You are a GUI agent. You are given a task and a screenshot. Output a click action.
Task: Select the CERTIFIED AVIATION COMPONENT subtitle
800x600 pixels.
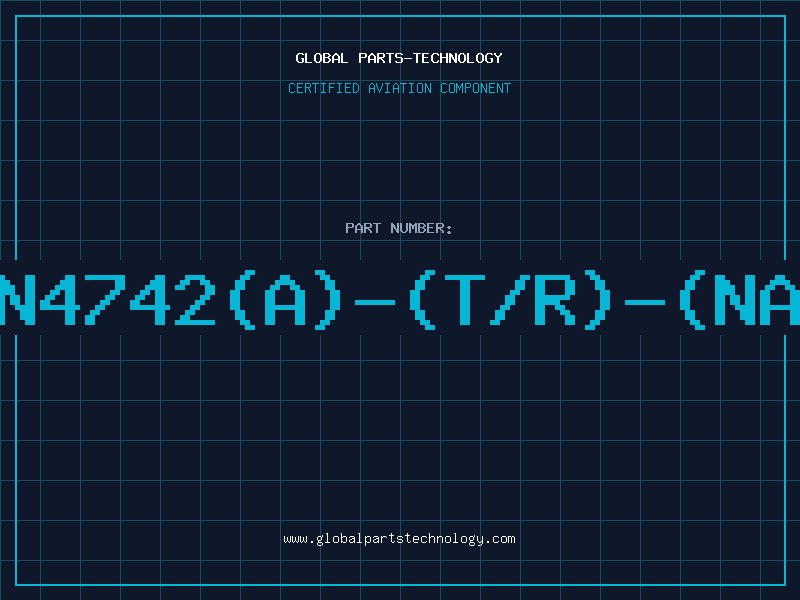point(399,88)
